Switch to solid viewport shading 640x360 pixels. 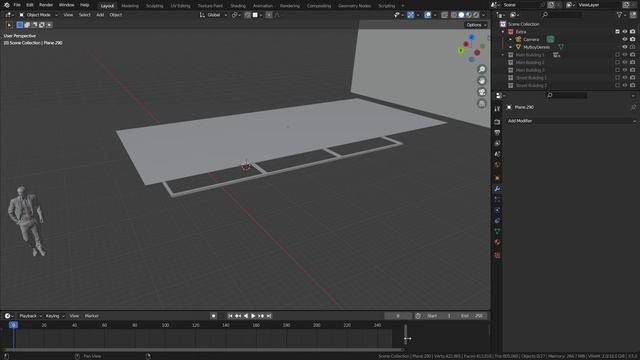pos(461,15)
